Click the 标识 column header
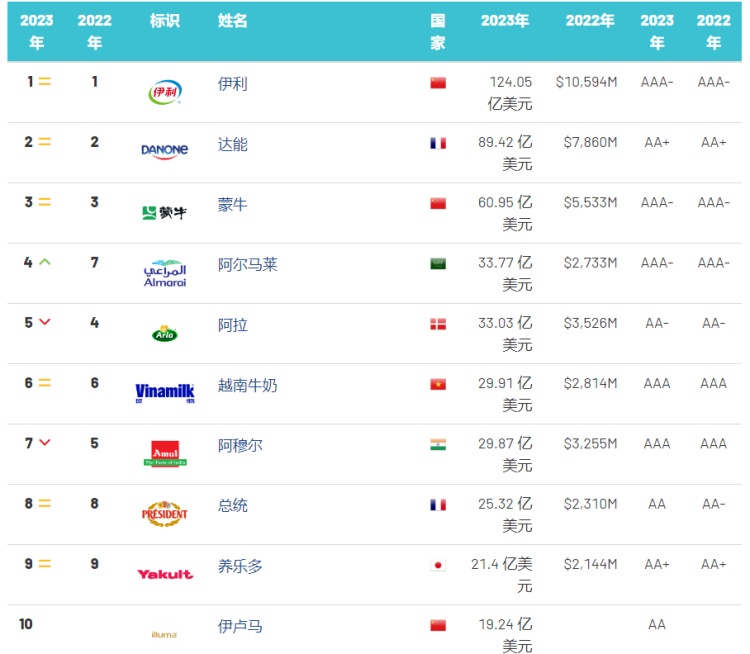This screenshot has width=750, height=654. 164,21
